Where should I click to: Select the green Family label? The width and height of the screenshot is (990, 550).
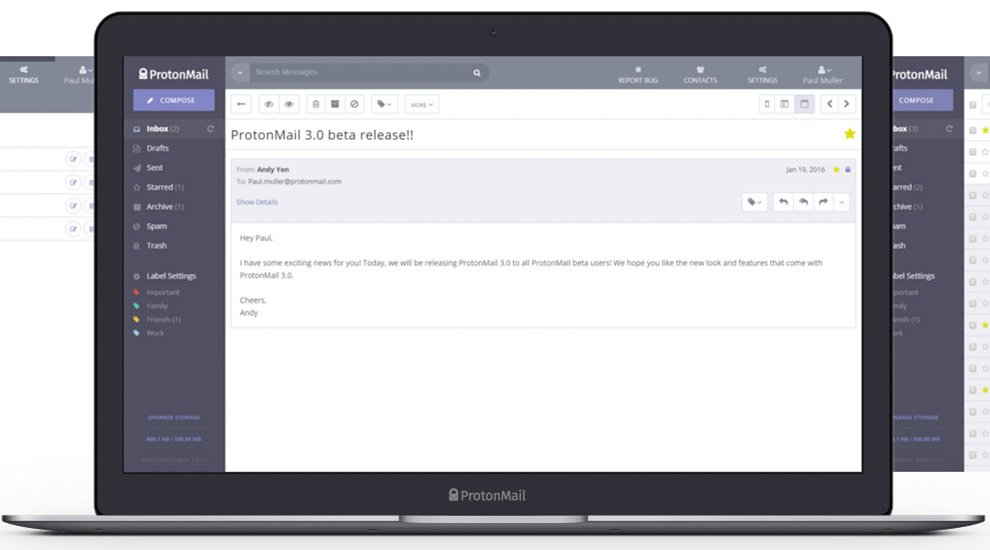click(x=157, y=306)
